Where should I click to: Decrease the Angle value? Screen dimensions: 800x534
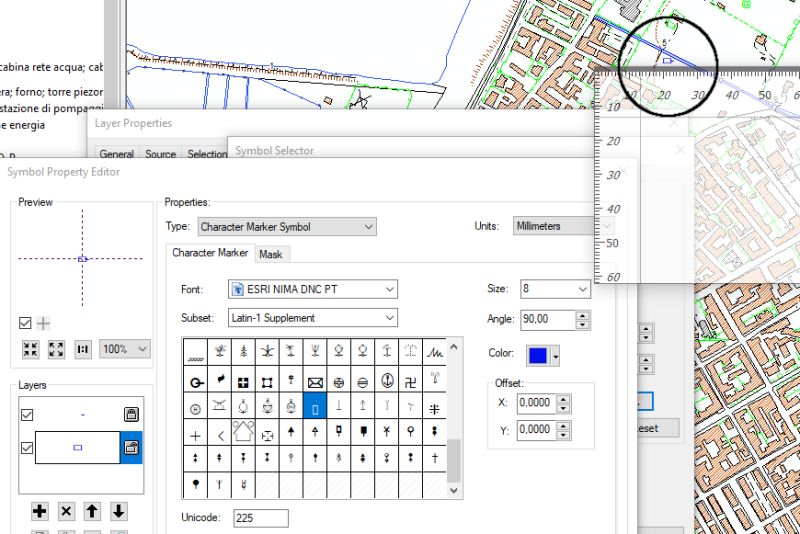[x=582, y=324]
